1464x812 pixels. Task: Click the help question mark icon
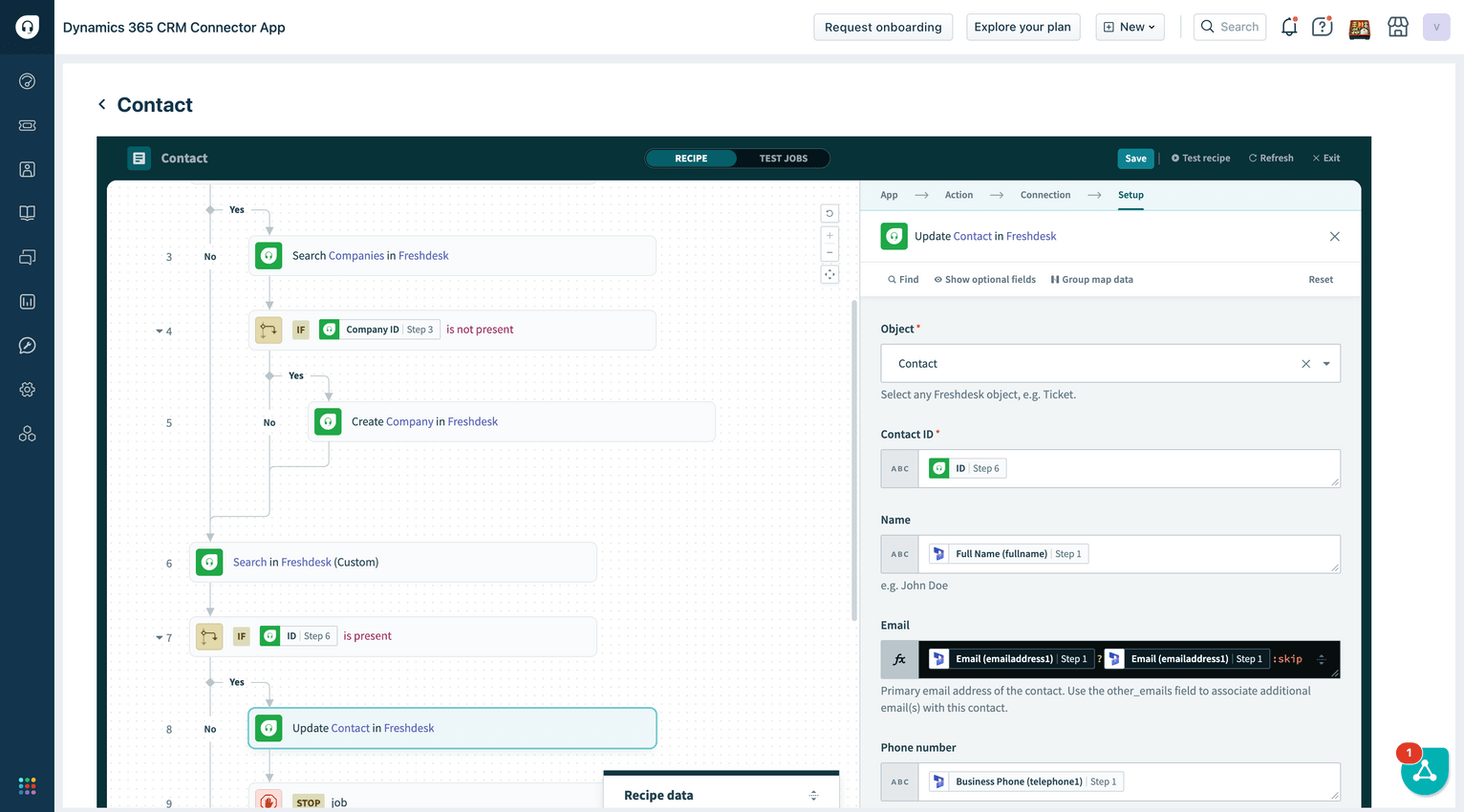(x=1322, y=27)
